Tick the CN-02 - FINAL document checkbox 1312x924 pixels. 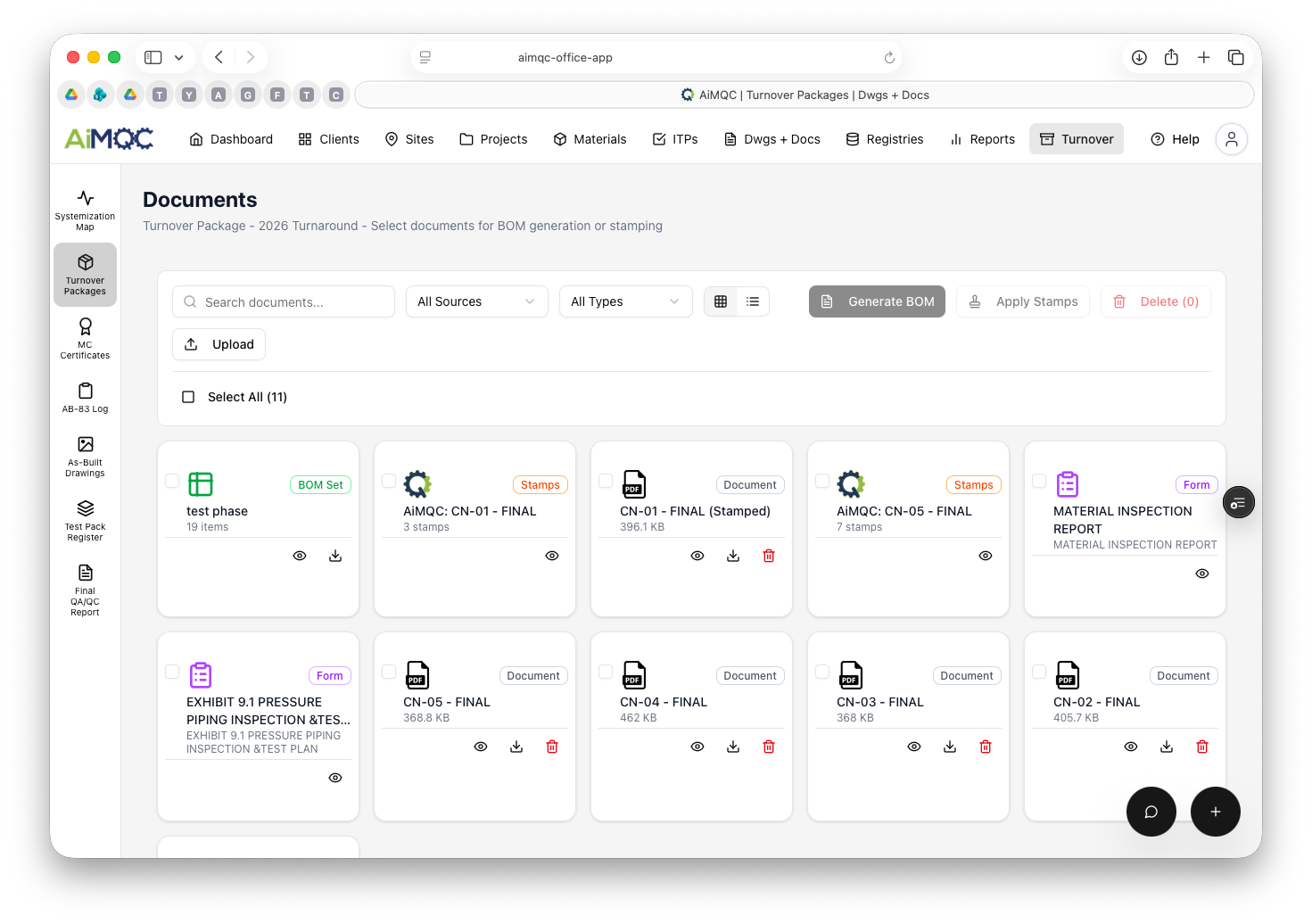(1039, 672)
